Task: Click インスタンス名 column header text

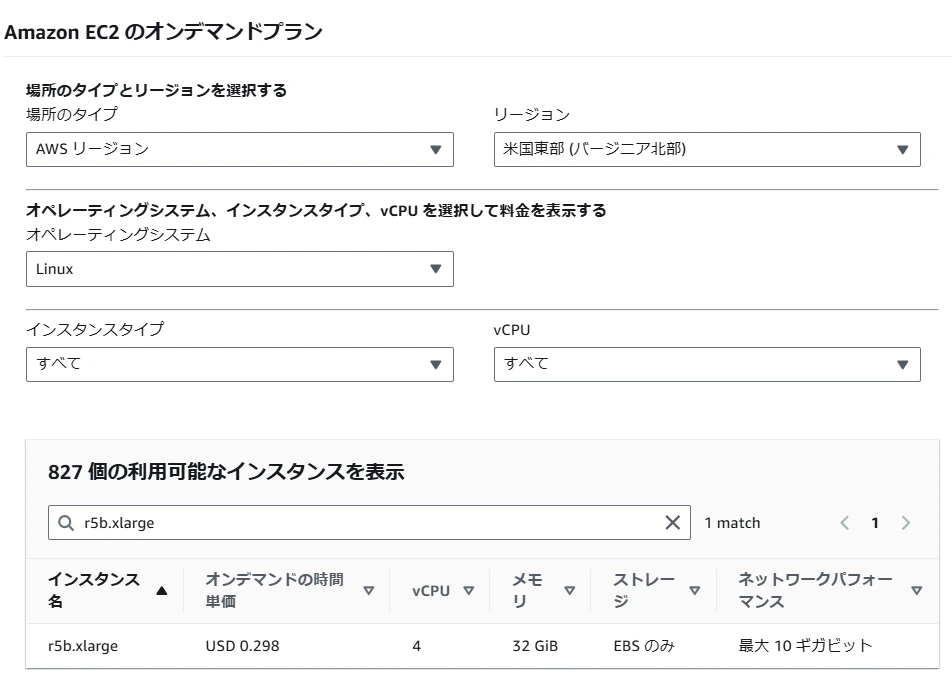Action: point(94,590)
